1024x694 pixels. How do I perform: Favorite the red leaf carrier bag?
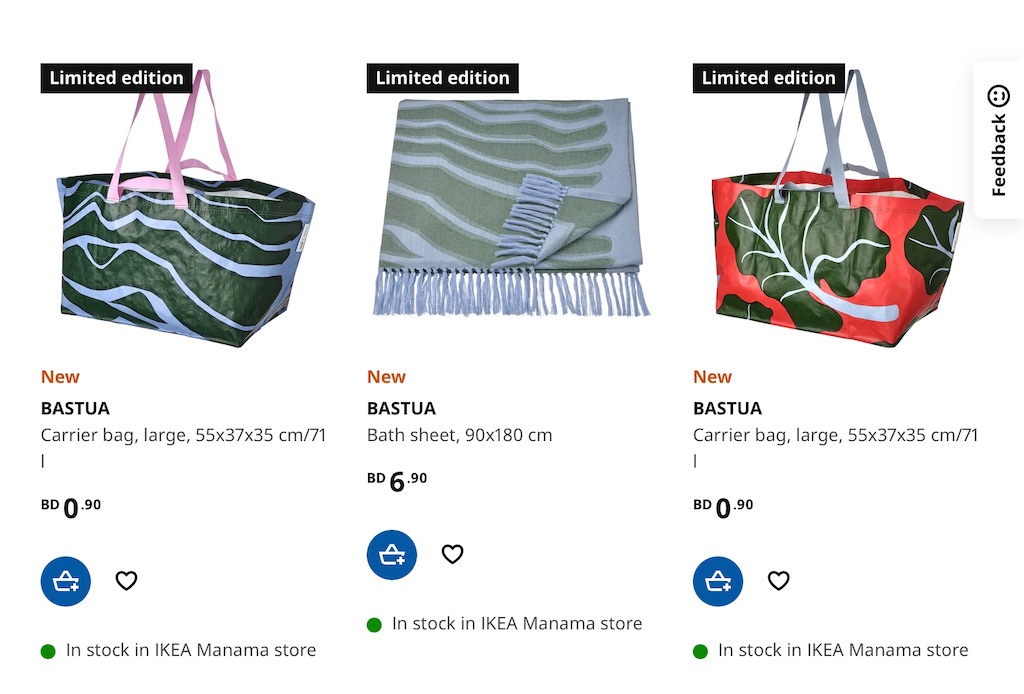[778, 580]
